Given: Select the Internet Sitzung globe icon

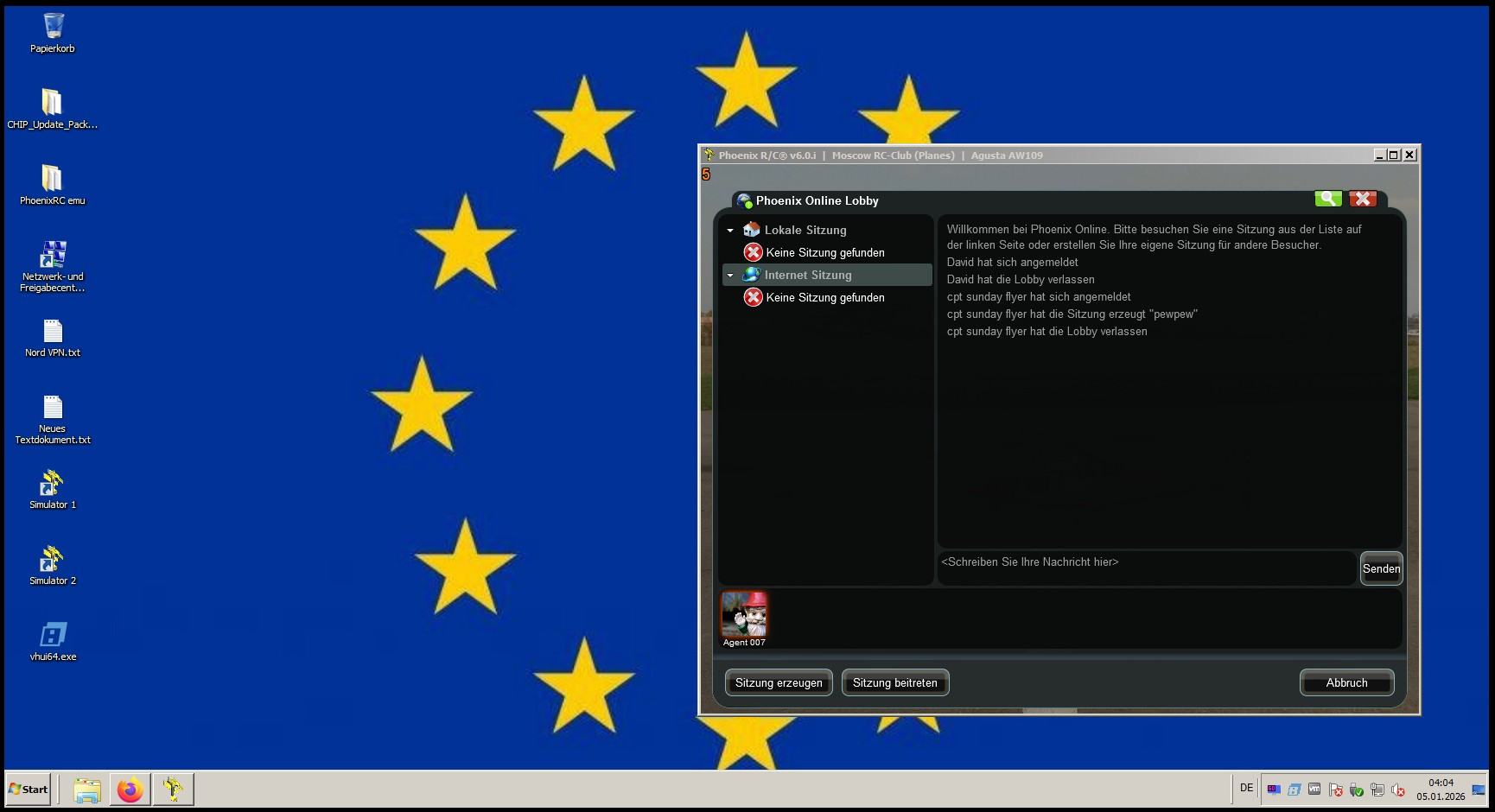Looking at the screenshot, I should pyautogui.click(x=751, y=275).
